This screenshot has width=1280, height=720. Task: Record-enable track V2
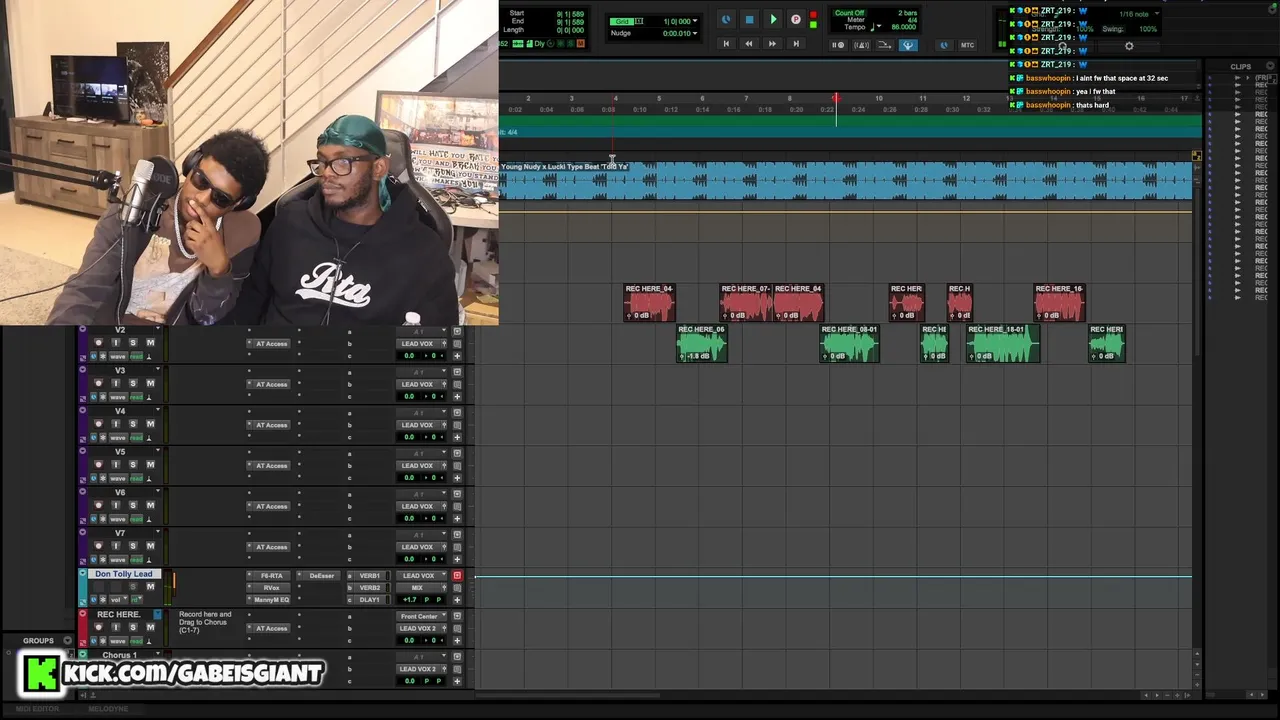click(x=98, y=343)
